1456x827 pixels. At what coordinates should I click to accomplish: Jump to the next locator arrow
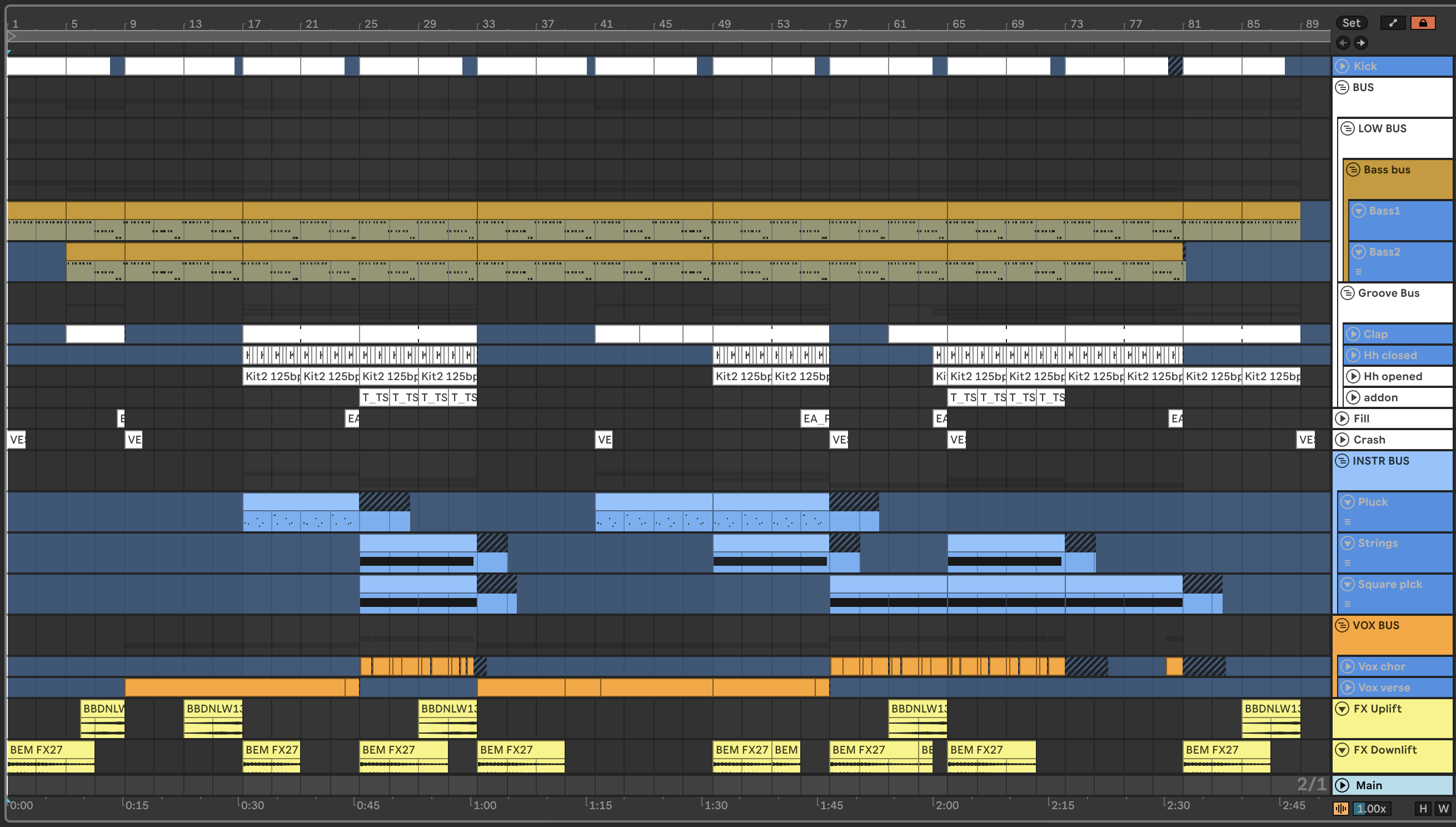point(1361,43)
